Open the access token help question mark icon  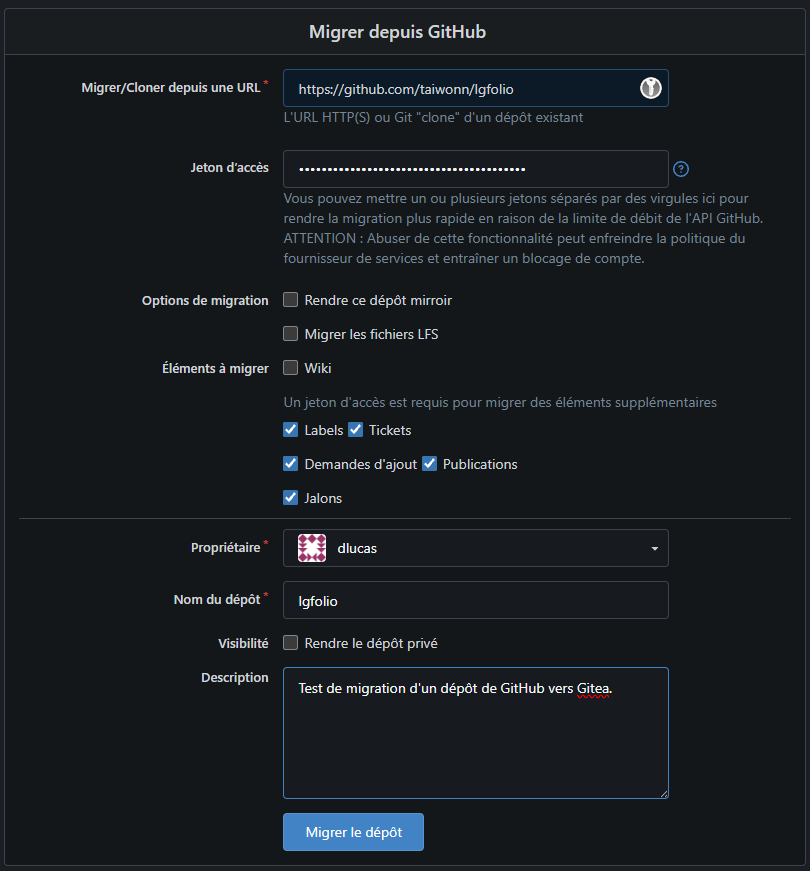point(681,169)
